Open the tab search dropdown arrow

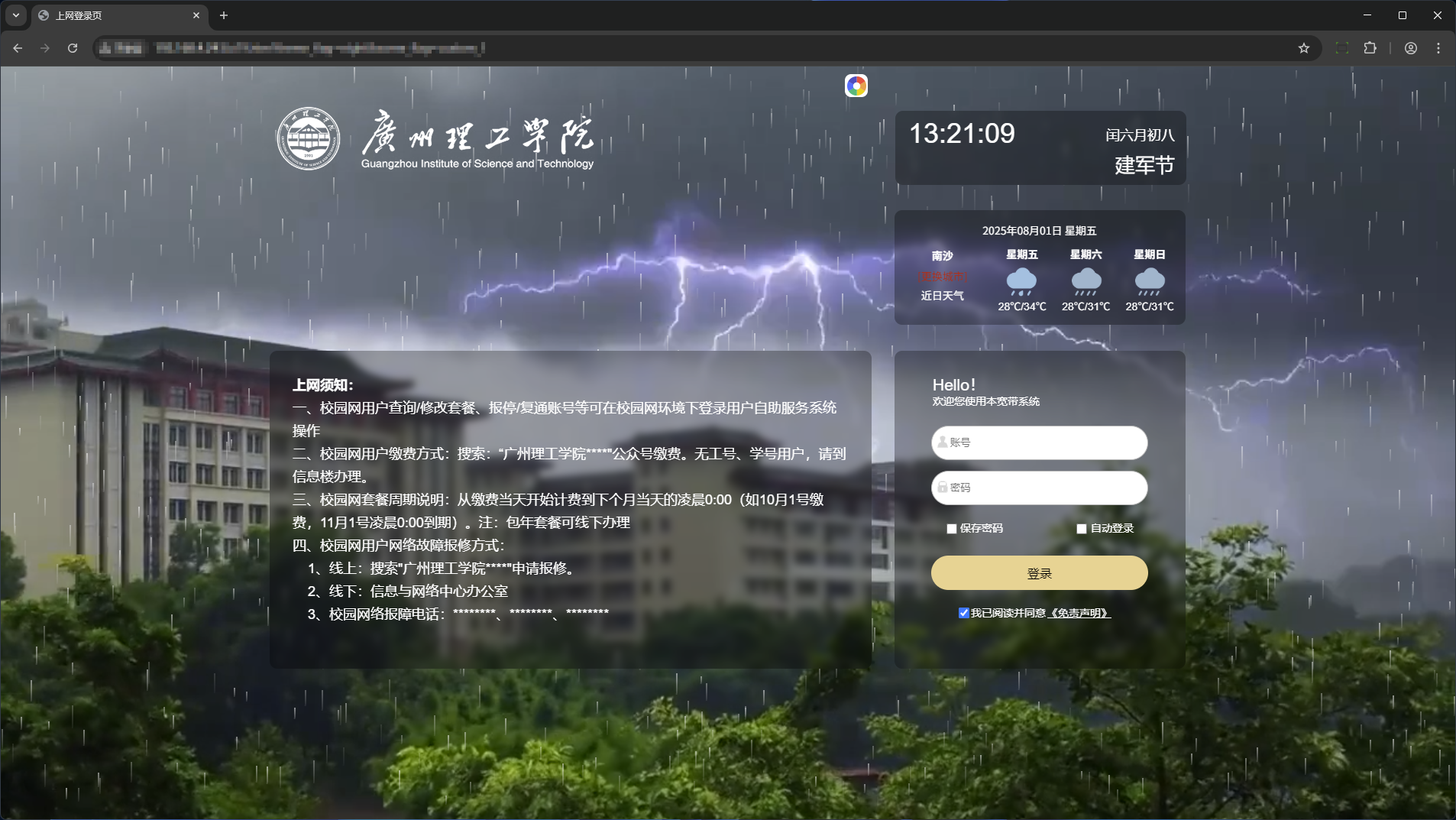tap(15, 15)
